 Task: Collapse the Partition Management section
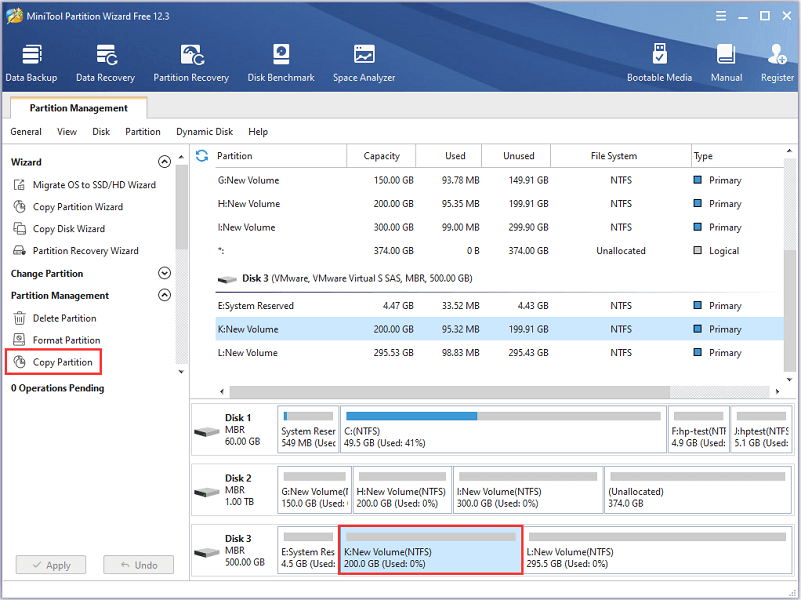pyautogui.click(x=164, y=295)
